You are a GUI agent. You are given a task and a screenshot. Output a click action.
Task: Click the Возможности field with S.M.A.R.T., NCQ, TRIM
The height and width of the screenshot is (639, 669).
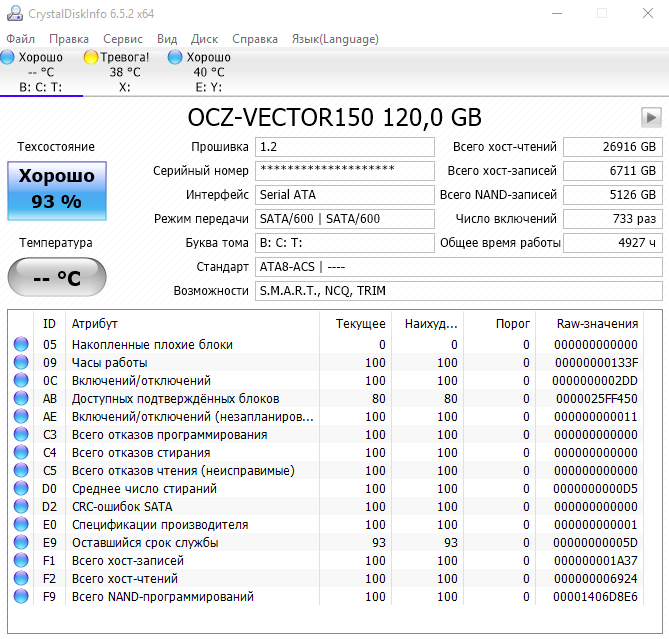pos(459,290)
